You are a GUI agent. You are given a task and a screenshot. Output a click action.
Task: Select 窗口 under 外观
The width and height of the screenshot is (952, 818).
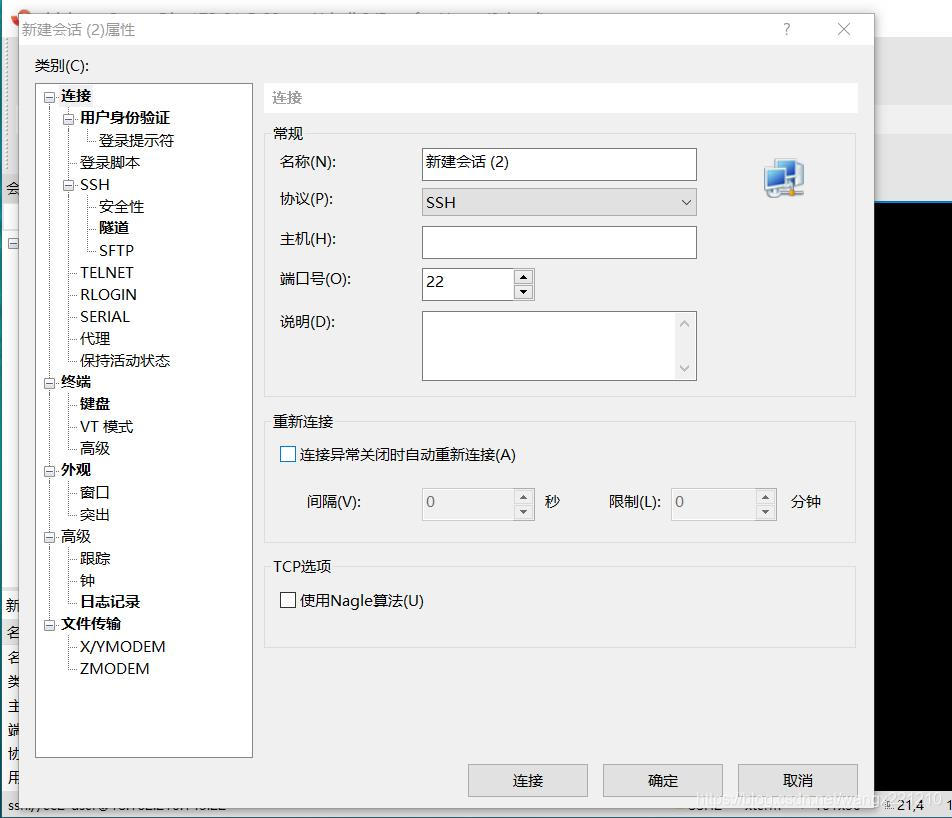[95, 493]
